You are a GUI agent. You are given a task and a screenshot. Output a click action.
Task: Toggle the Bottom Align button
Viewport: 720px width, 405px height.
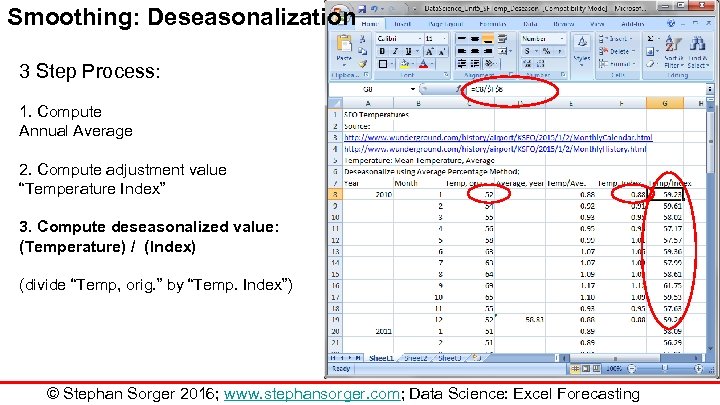coord(488,39)
